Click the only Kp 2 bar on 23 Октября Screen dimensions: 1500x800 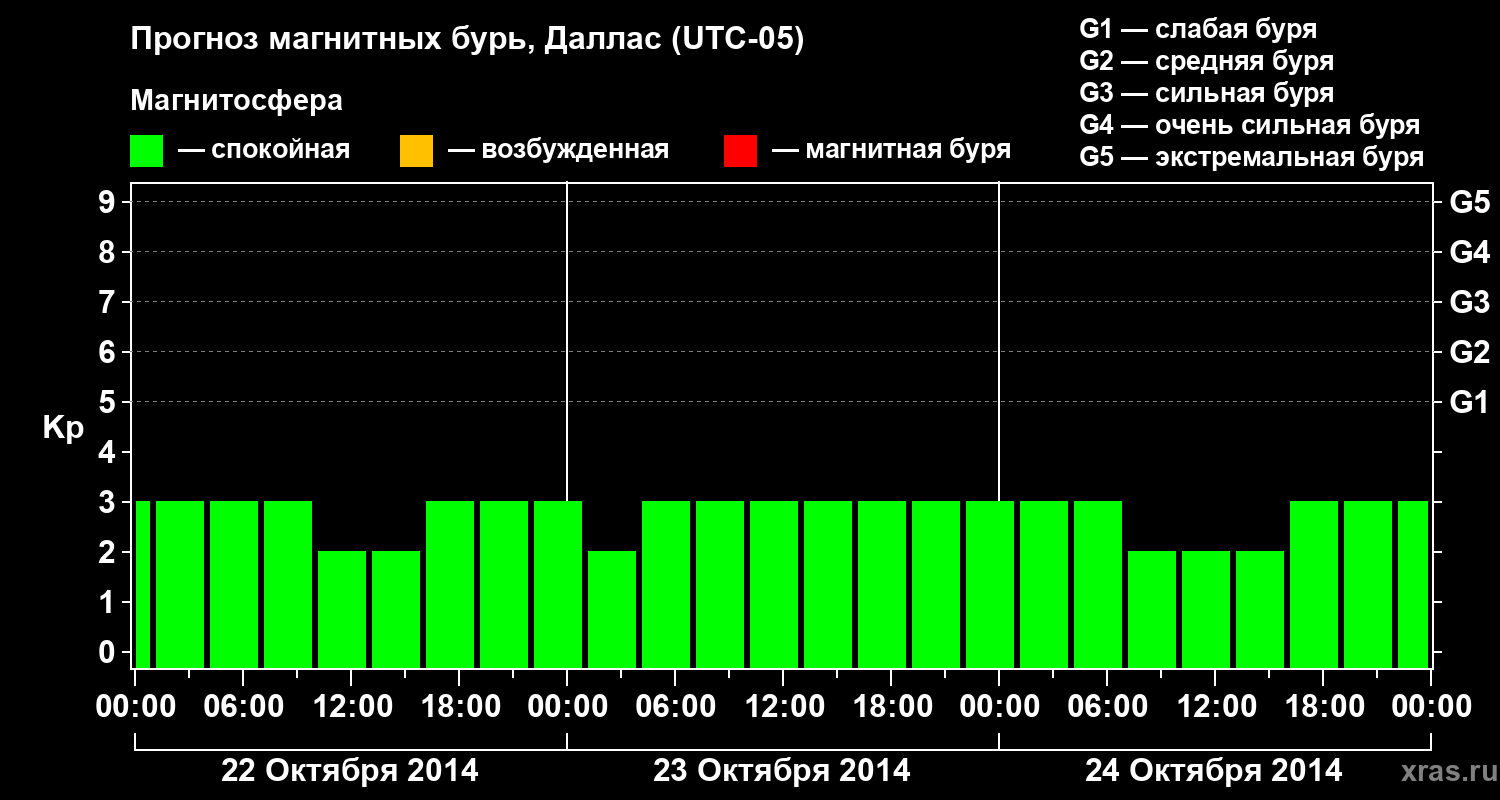[x=612, y=609]
